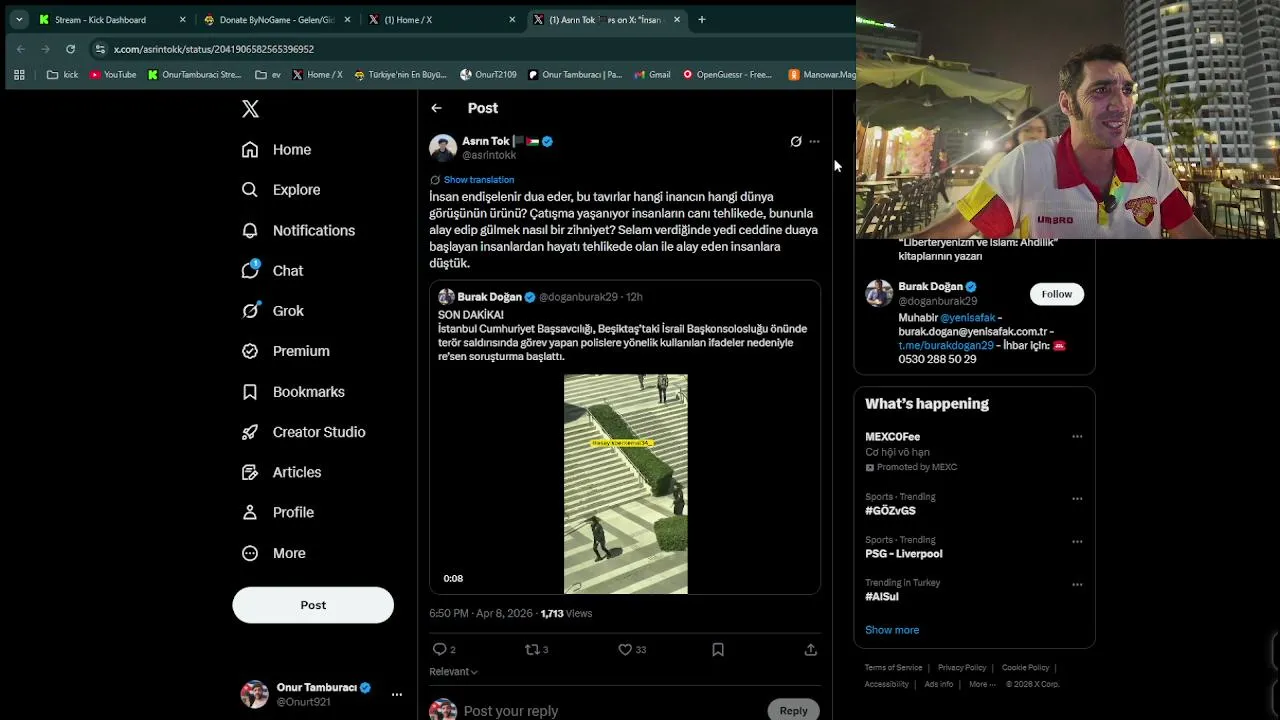Bookmark the post
The height and width of the screenshot is (720, 1280).
pyautogui.click(x=718, y=650)
